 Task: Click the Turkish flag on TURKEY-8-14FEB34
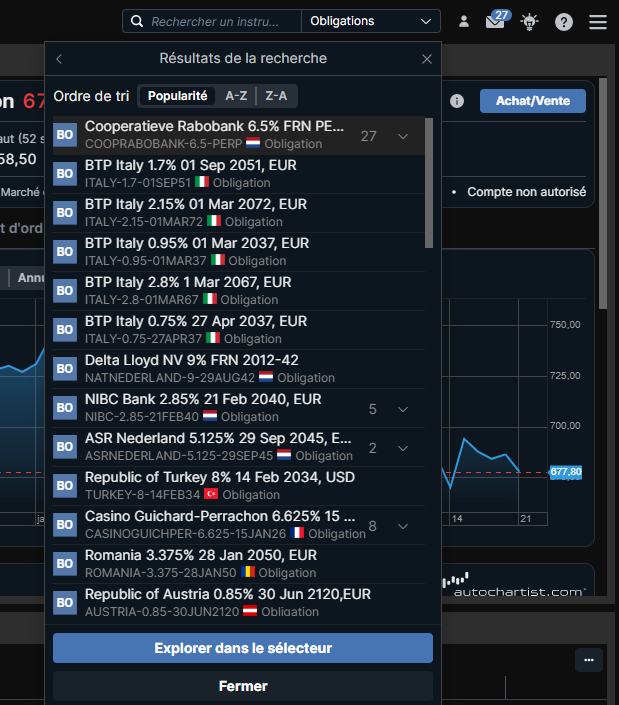[x=211, y=494]
